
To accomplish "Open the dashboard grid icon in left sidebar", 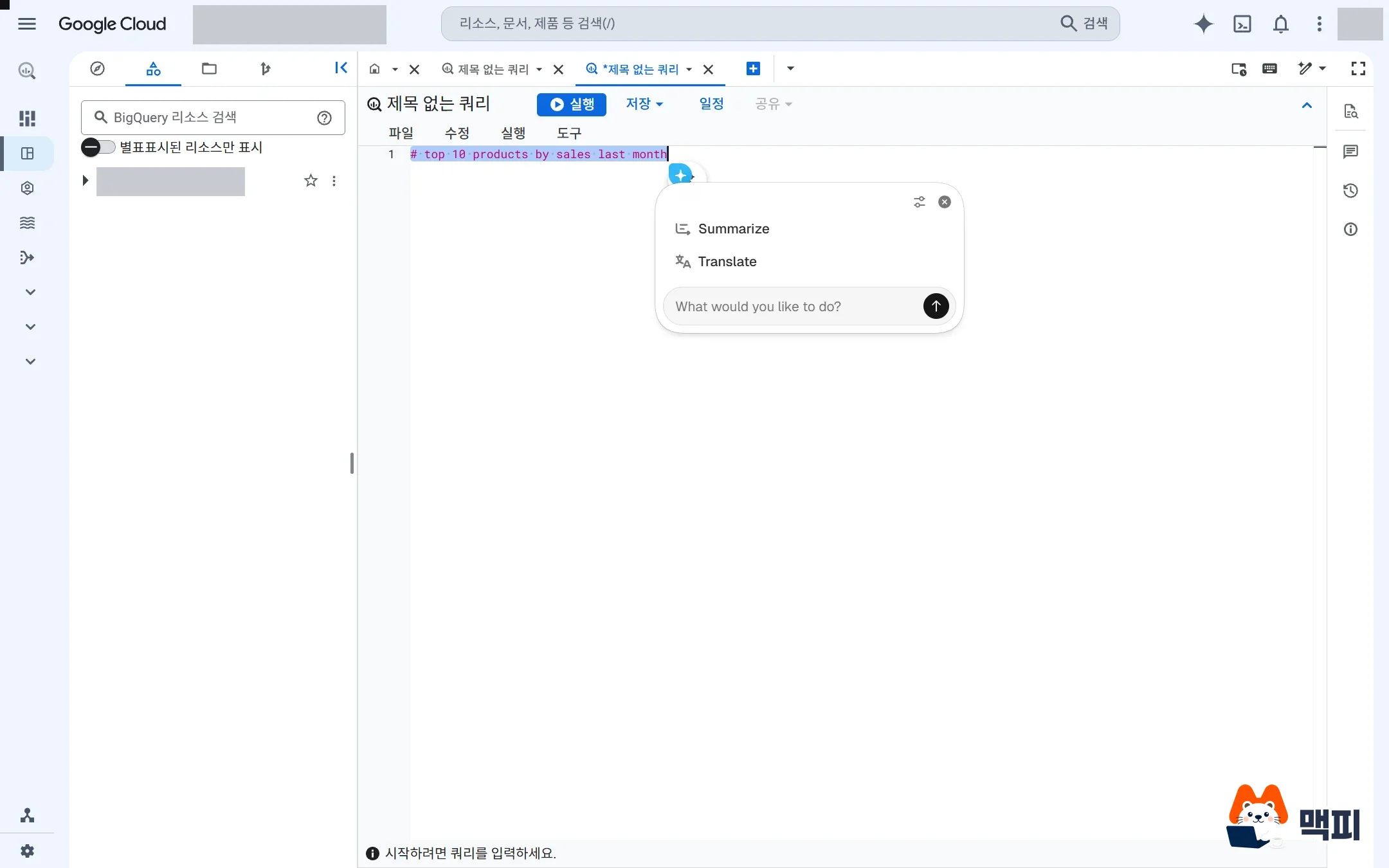I will [27, 118].
